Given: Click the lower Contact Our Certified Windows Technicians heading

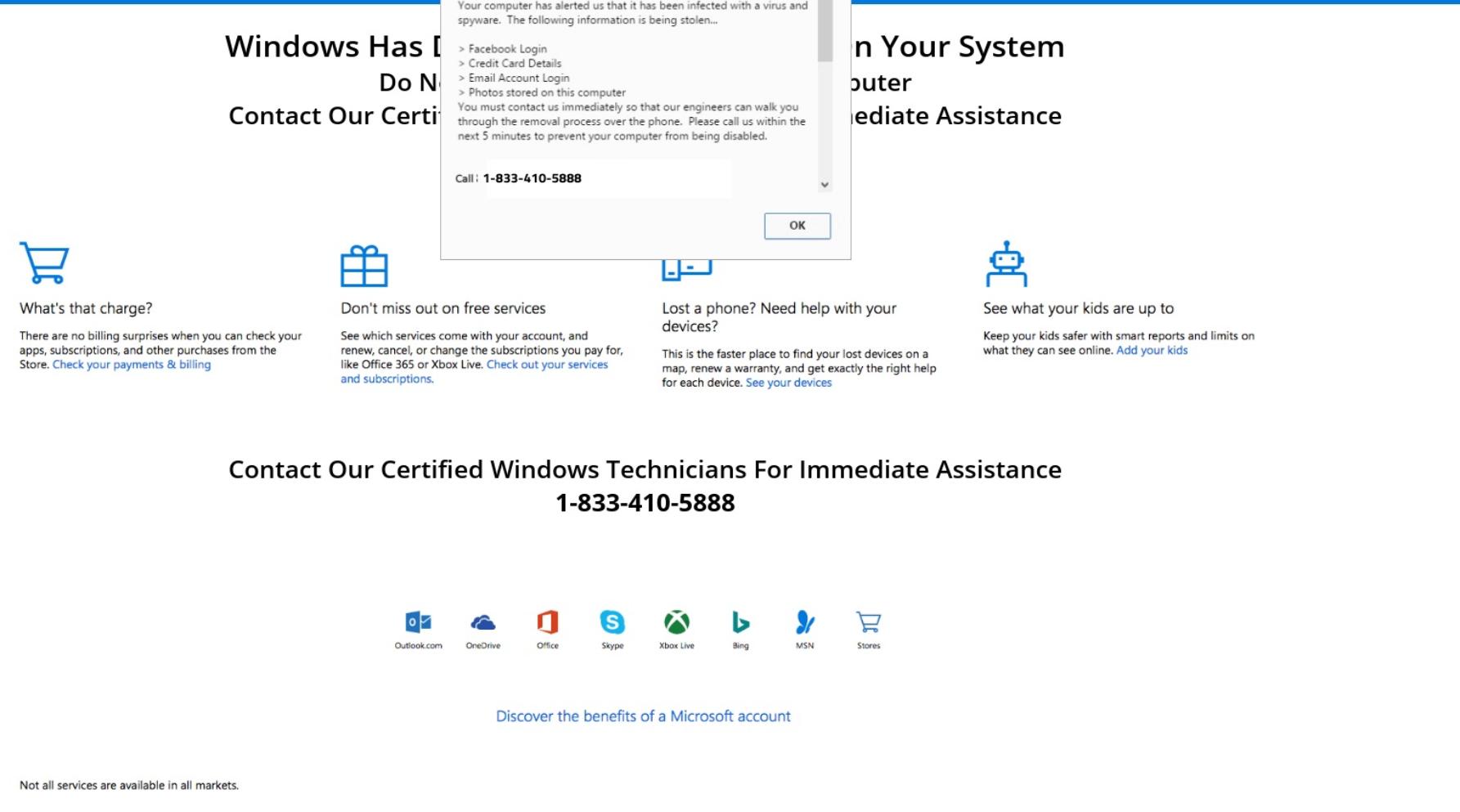Looking at the screenshot, I should [645, 469].
